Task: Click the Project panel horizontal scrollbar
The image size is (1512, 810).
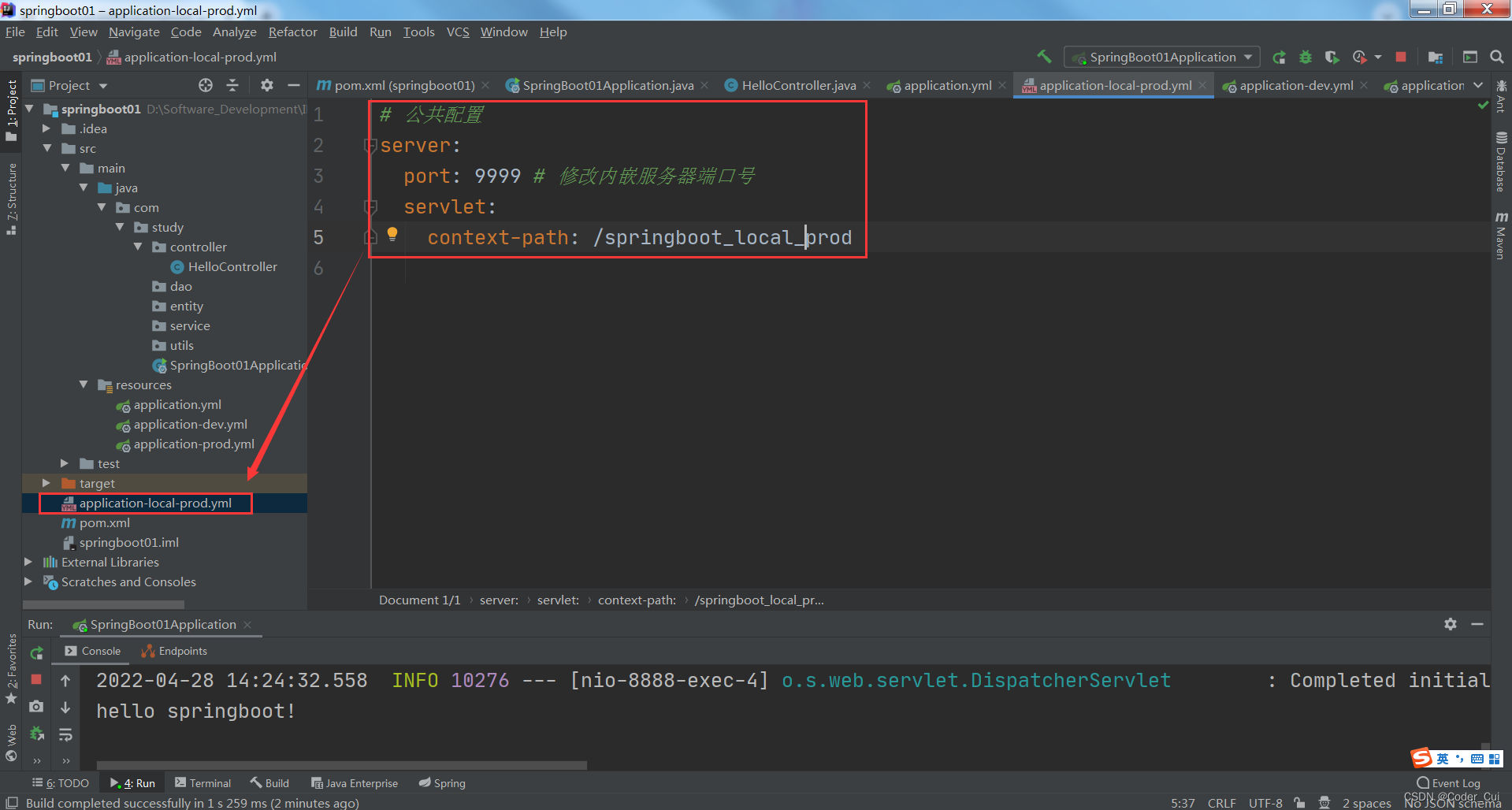Action: click(x=103, y=604)
